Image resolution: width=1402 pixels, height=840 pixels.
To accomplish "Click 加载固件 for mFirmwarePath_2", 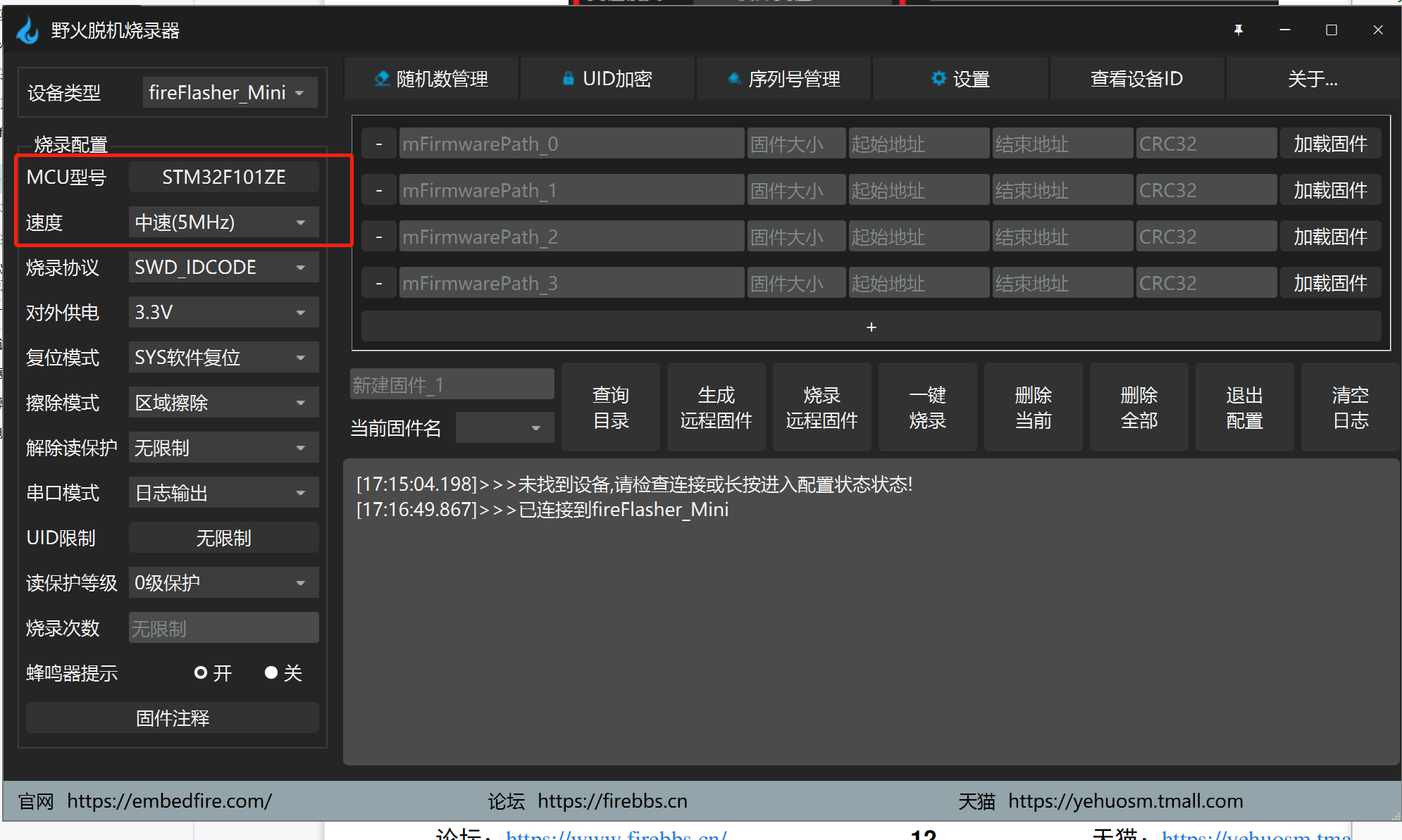I will tap(1330, 237).
